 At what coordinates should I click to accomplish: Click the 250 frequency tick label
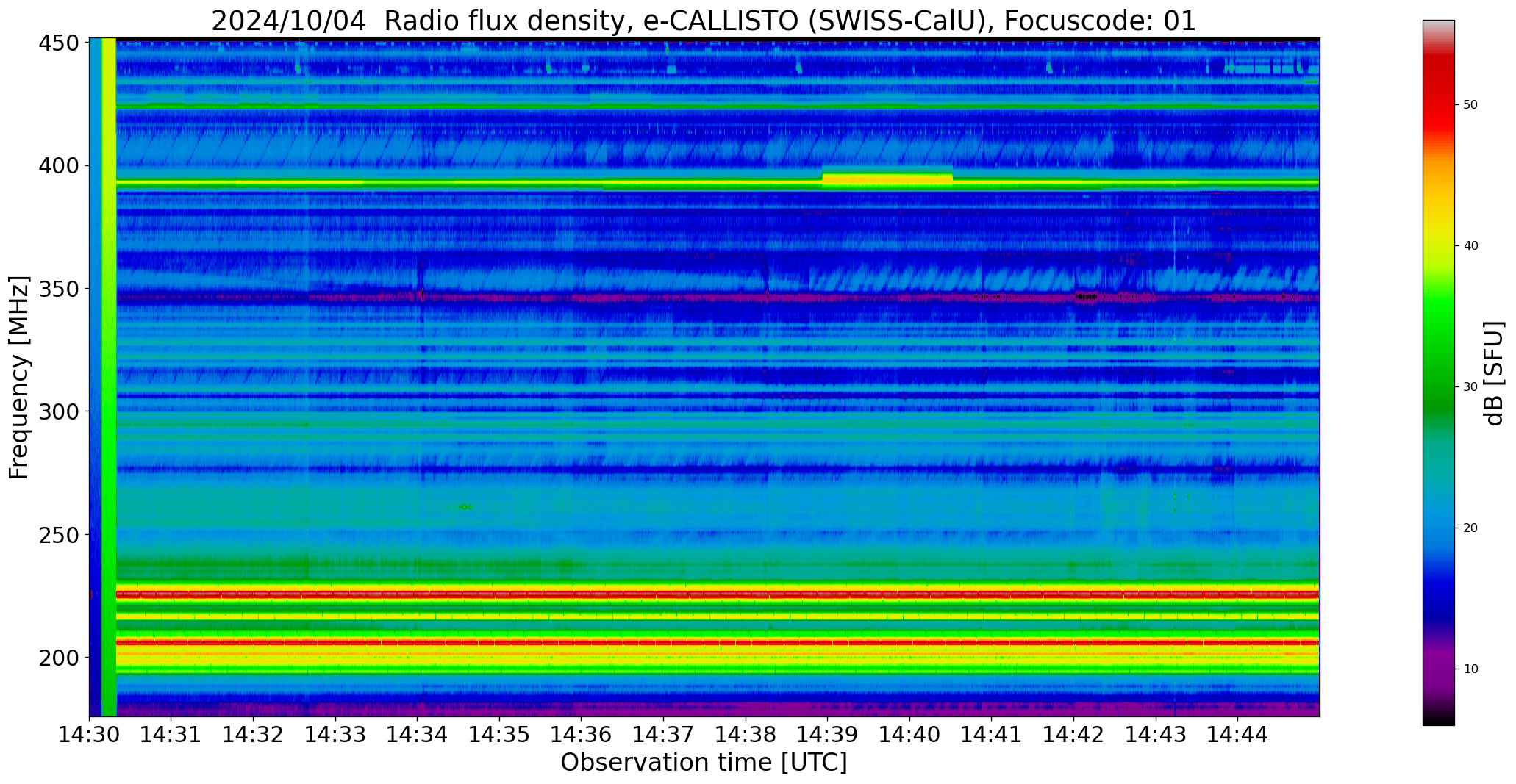(x=59, y=534)
